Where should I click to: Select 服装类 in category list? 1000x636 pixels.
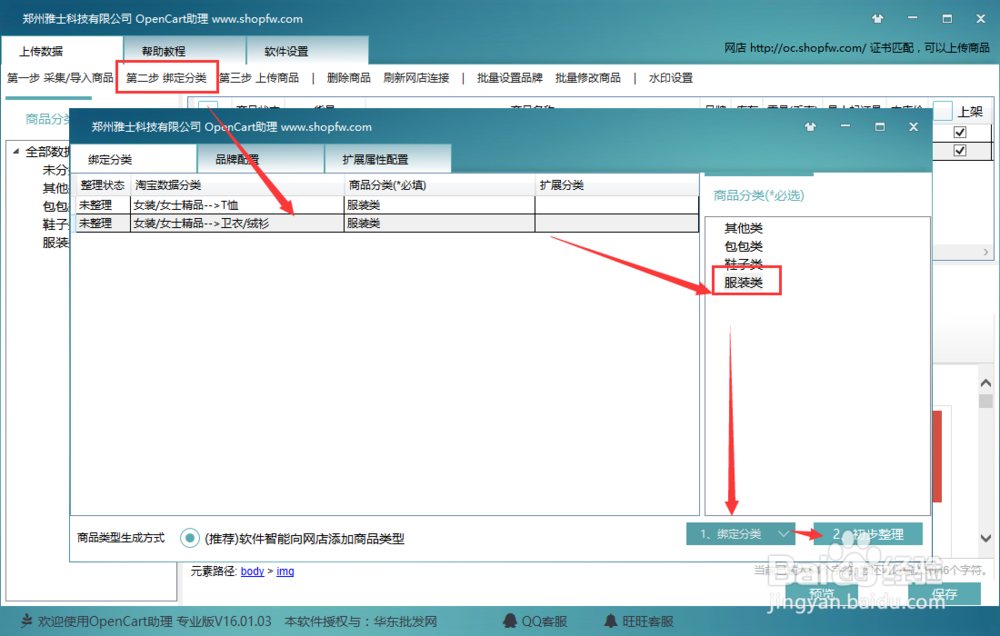coord(744,282)
